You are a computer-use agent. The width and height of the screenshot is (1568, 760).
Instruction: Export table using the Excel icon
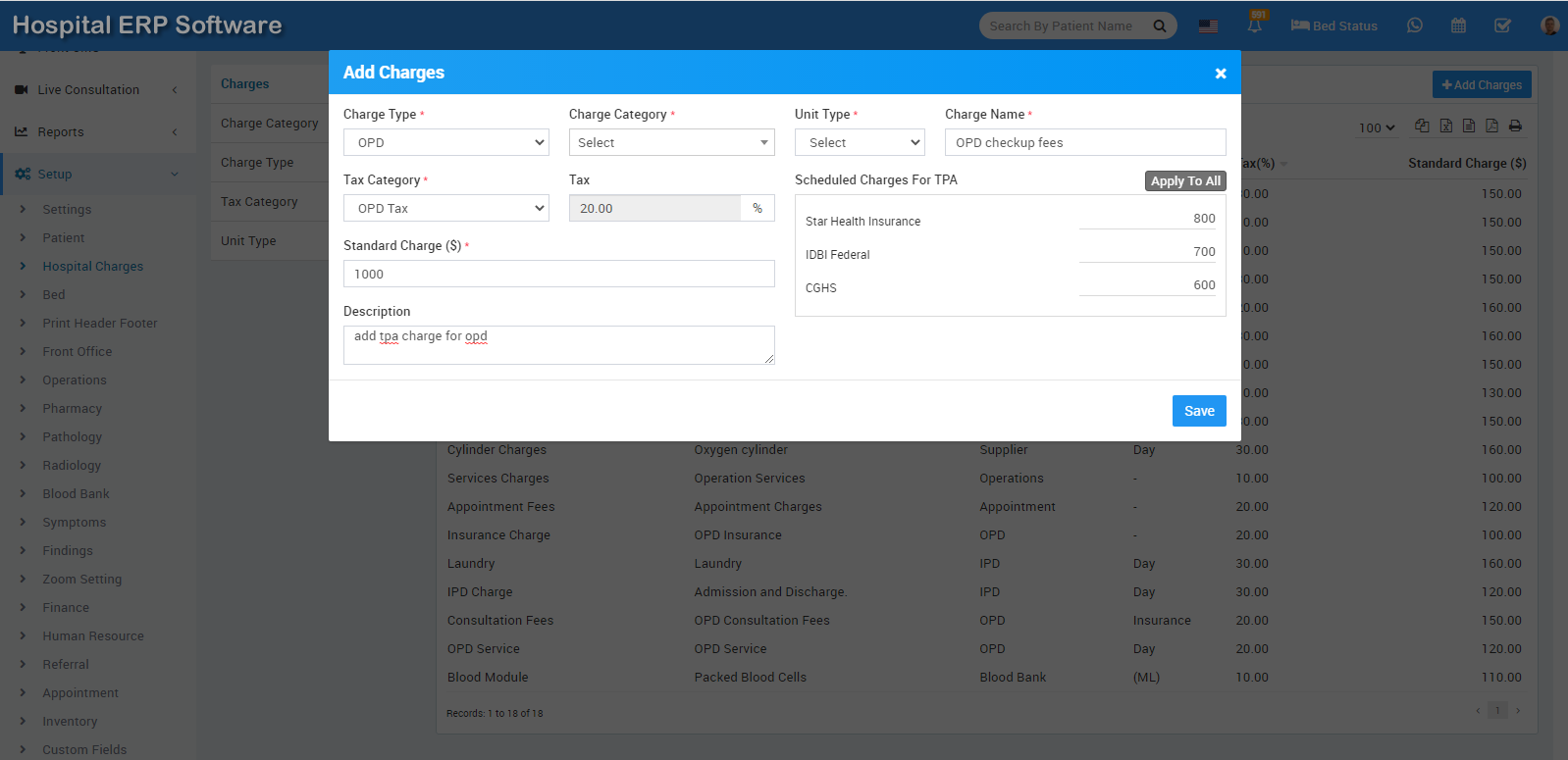1446,126
